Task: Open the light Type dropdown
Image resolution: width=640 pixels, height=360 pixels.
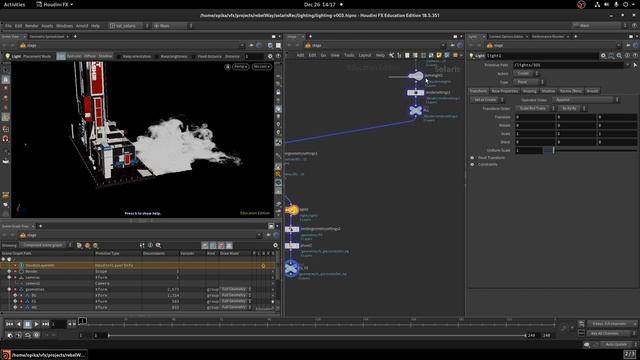Action: pos(529,82)
